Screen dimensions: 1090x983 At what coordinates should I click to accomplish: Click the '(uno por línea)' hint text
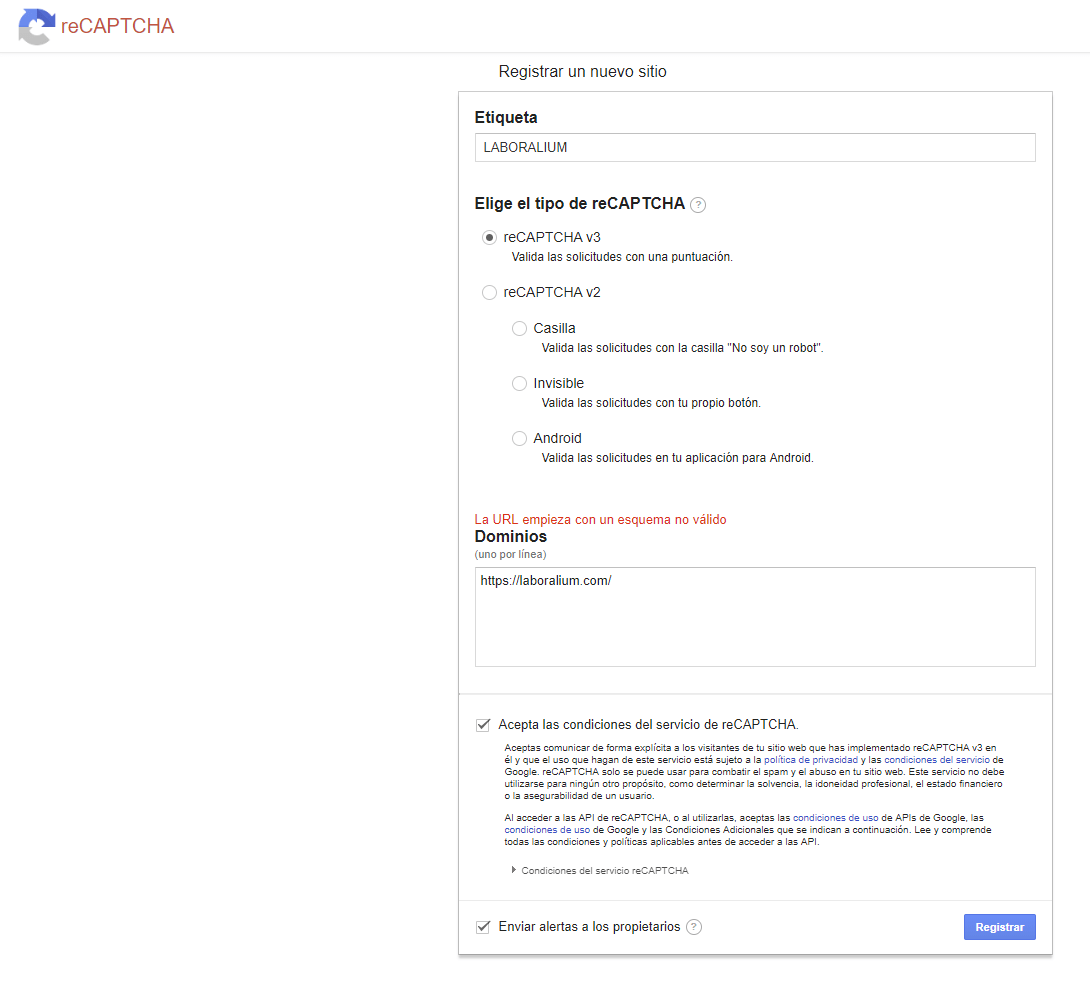[510, 555]
